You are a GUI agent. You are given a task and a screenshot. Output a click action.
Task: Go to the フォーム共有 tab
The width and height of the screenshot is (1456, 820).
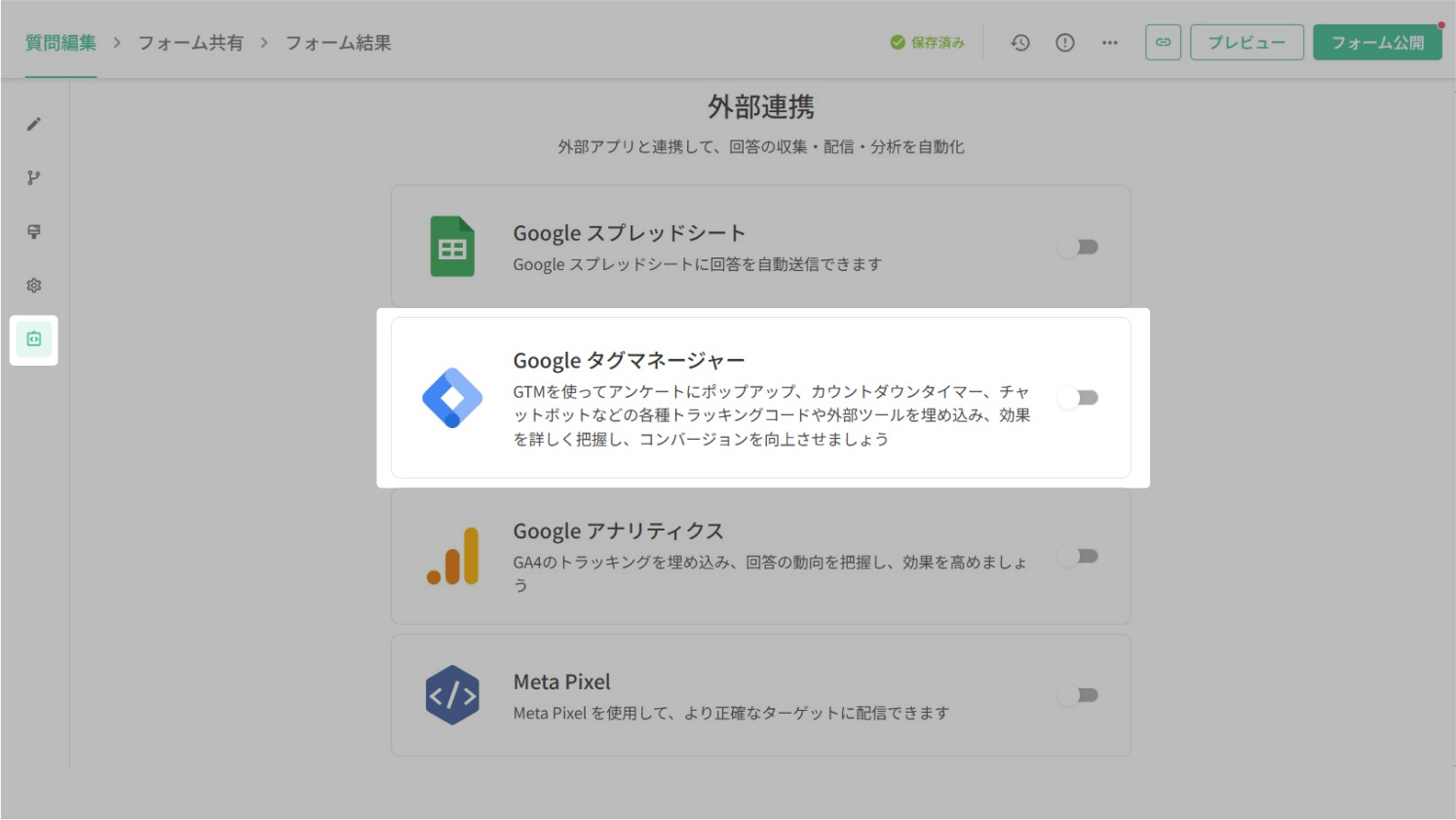190,43
